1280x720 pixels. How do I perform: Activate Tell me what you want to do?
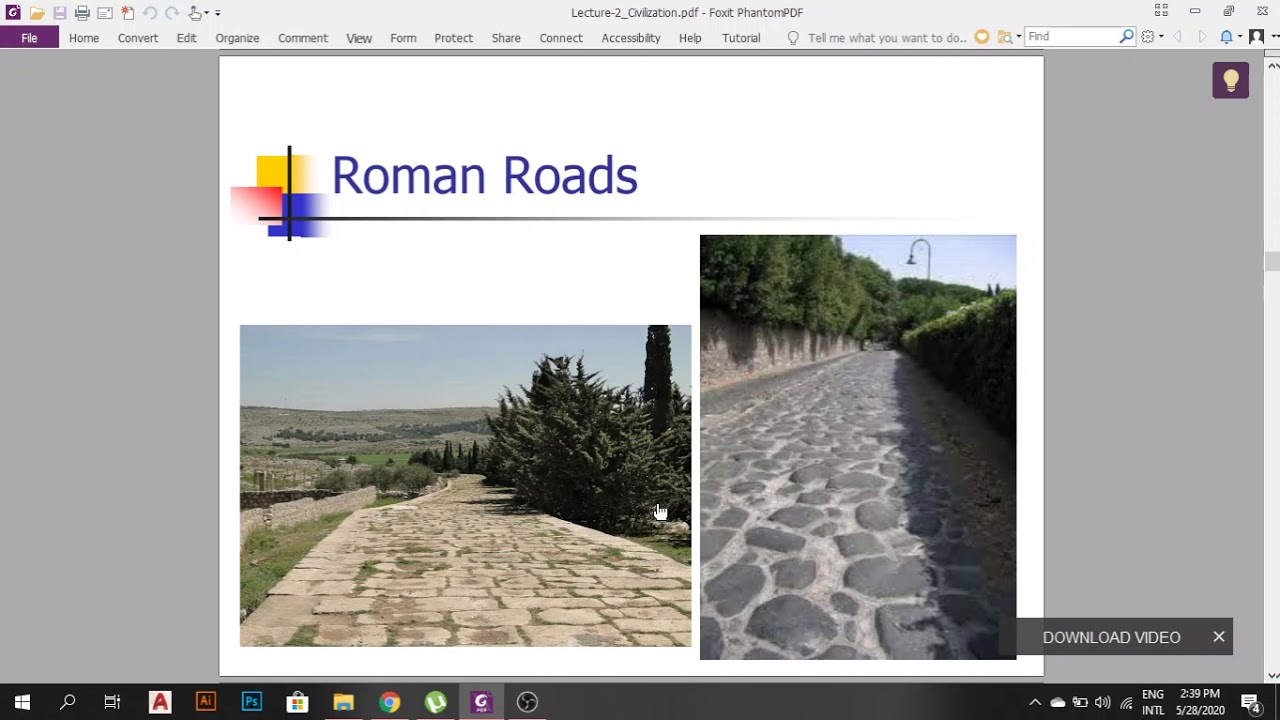(878, 38)
